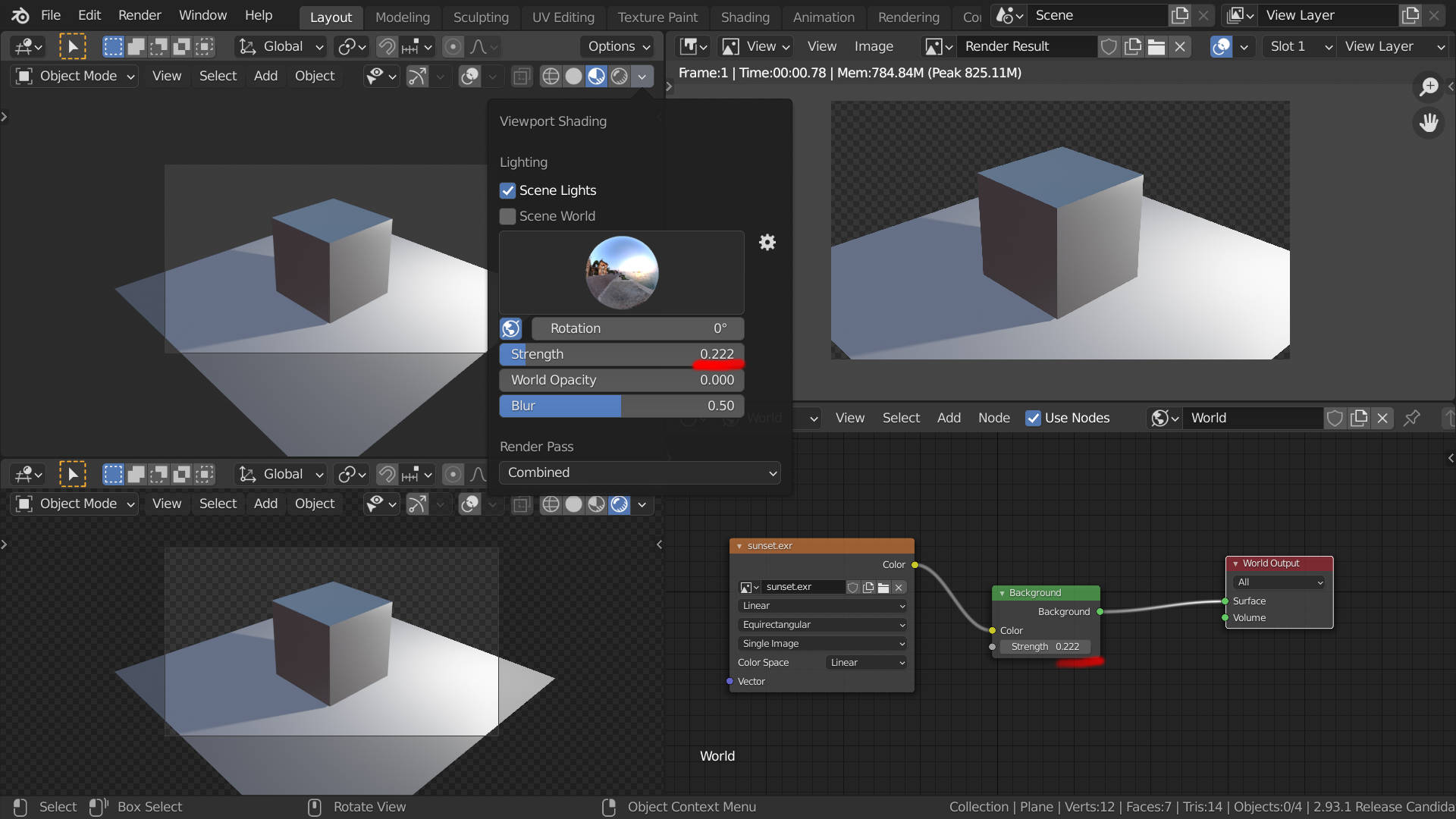Open the Color Space dropdown on sunset.exr node

864,662
